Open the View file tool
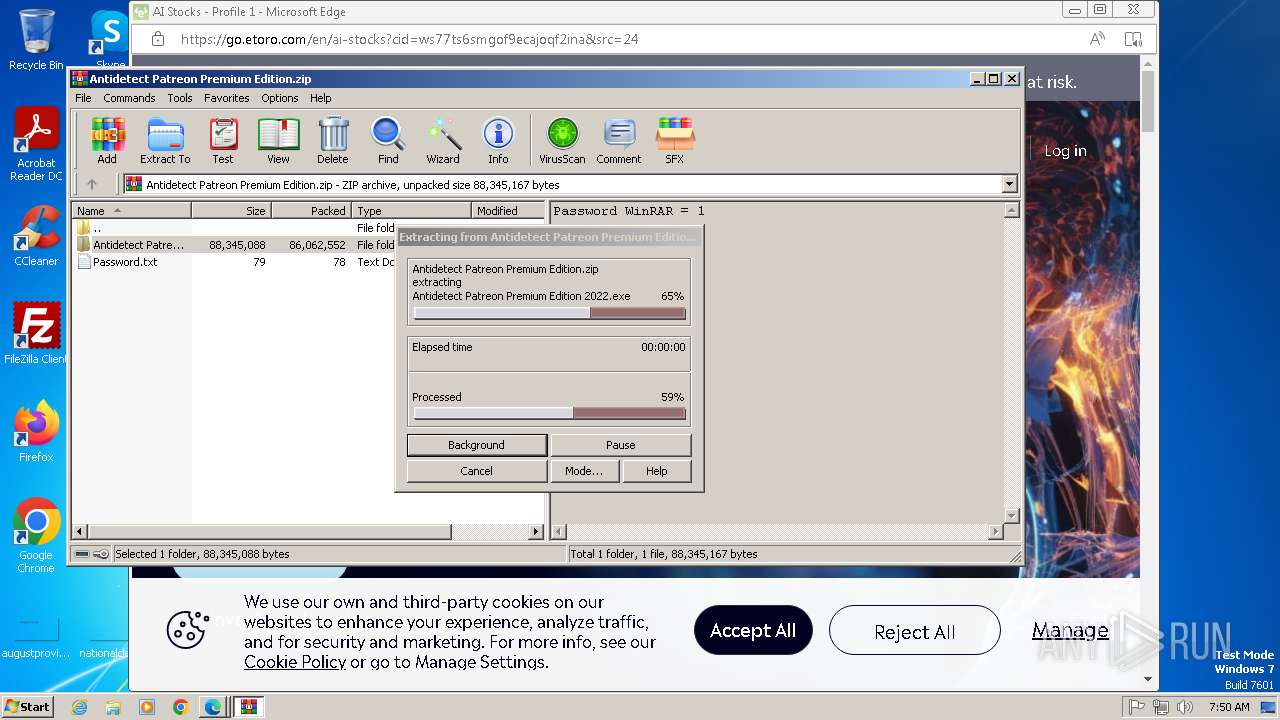Screen dimensions: 1280x720 coord(278,141)
